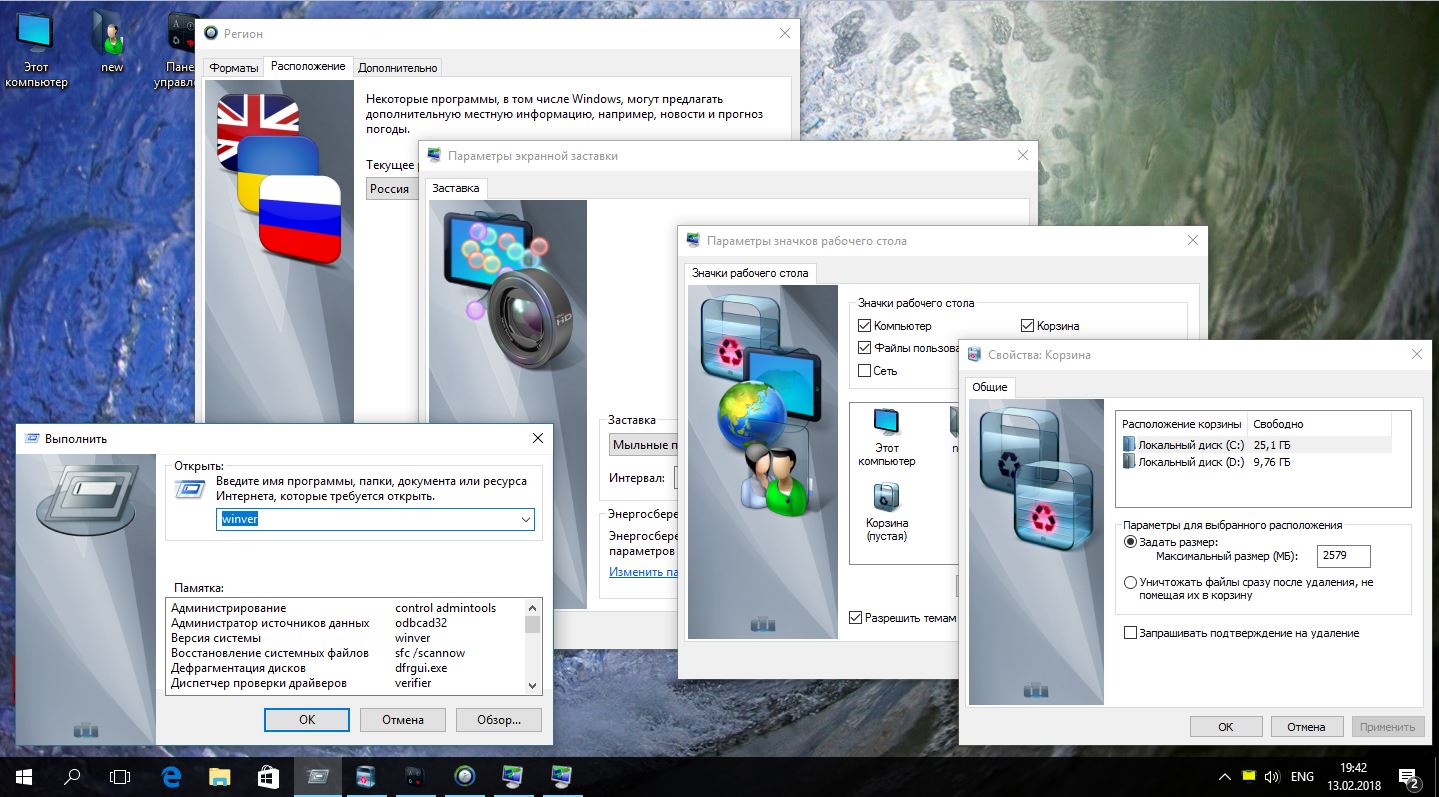Select the 'Администрирование' row in the Run list
1439x797 pixels.
pos(345,608)
